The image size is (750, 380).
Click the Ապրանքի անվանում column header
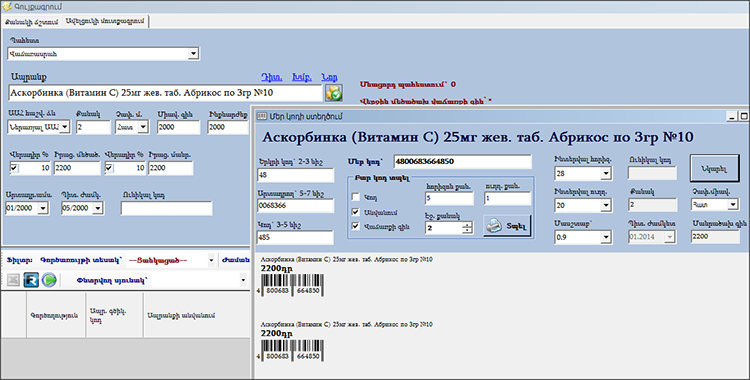coord(197,315)
